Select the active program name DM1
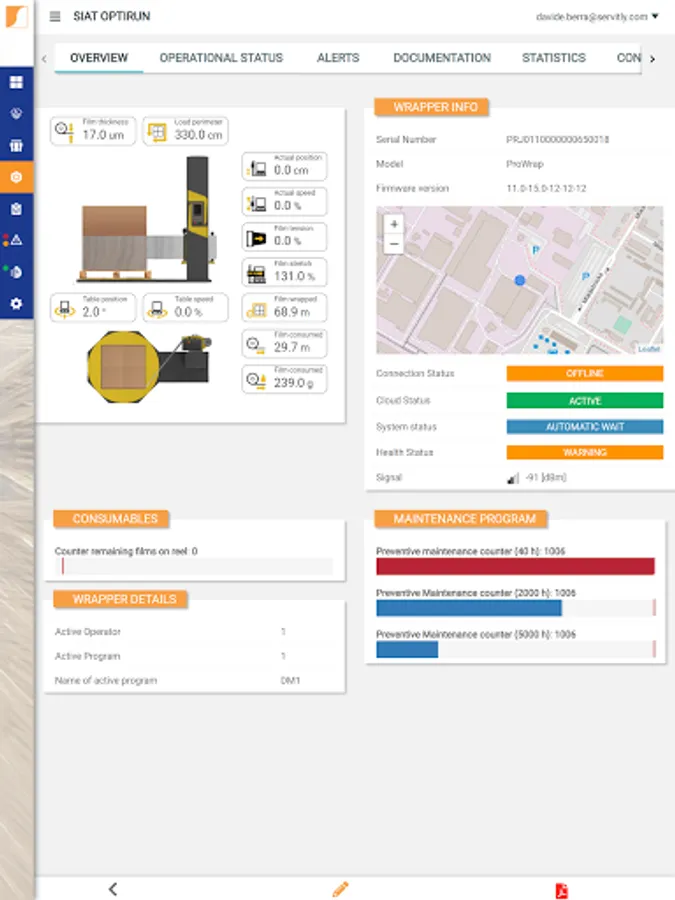Image resolution: width=675 pixels, height=900 pixels. [x=290, y=680]
